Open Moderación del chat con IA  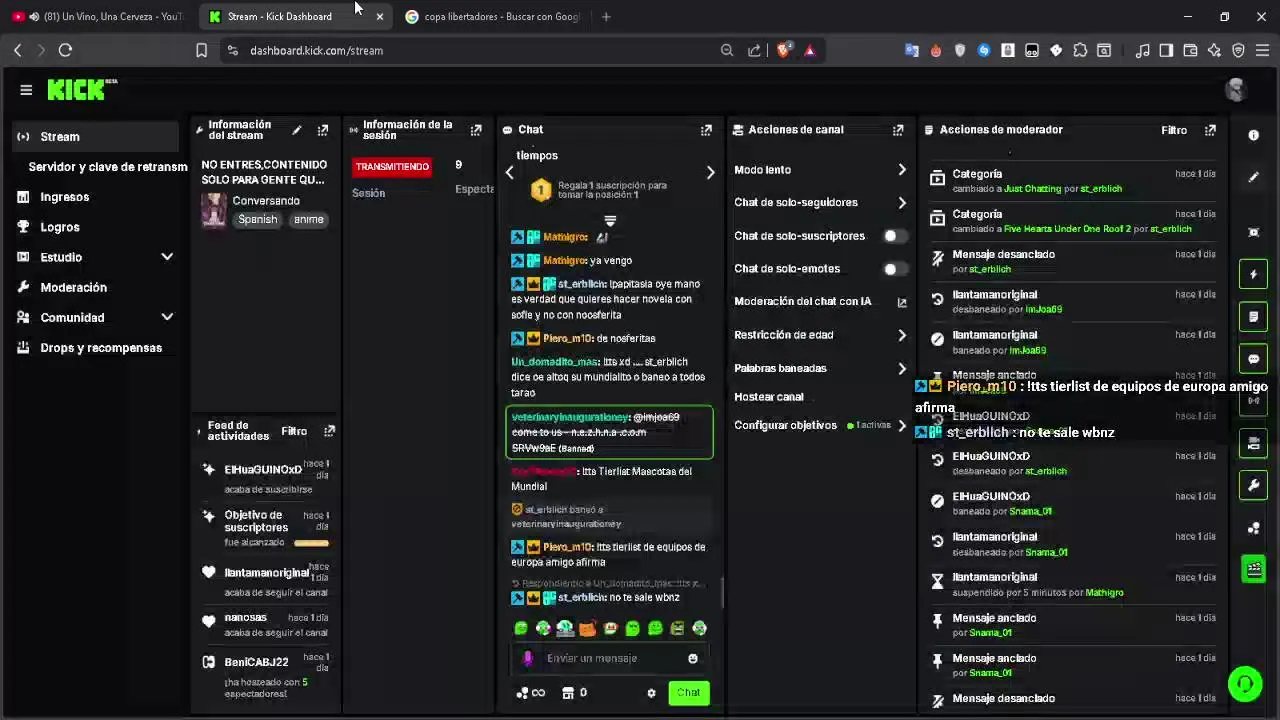click(x=901, y=302)
